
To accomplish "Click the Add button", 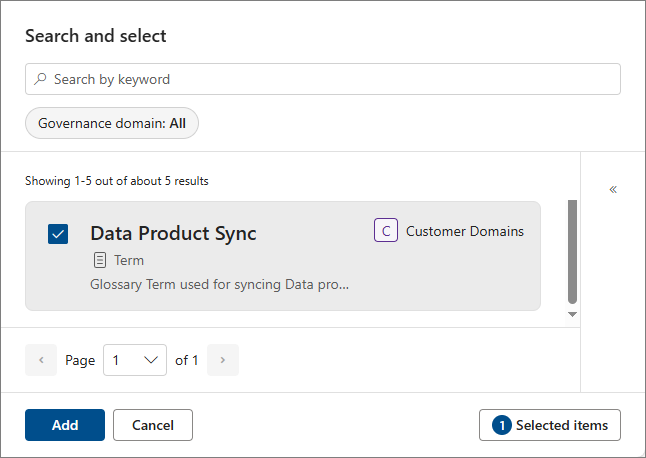I will click(65, 425).
